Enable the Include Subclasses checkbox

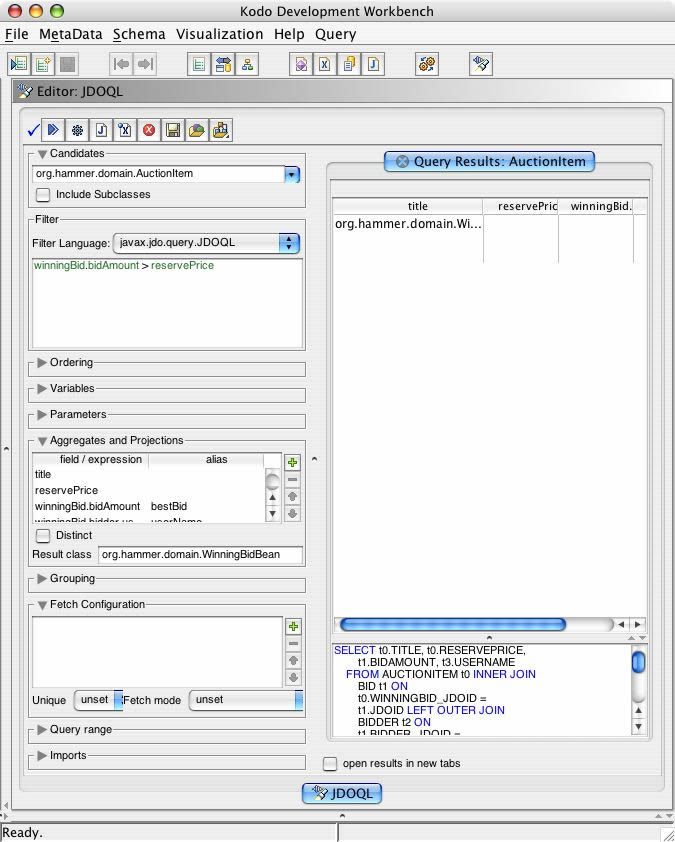43,194
